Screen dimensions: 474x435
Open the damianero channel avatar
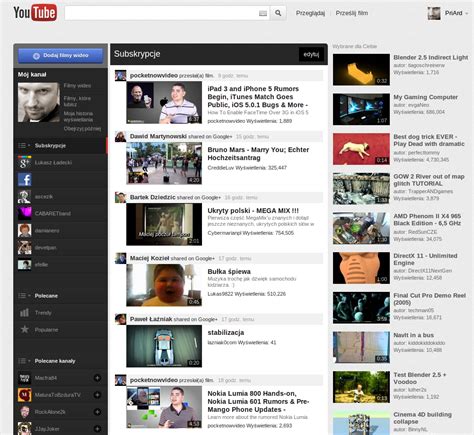click(24, 230)
